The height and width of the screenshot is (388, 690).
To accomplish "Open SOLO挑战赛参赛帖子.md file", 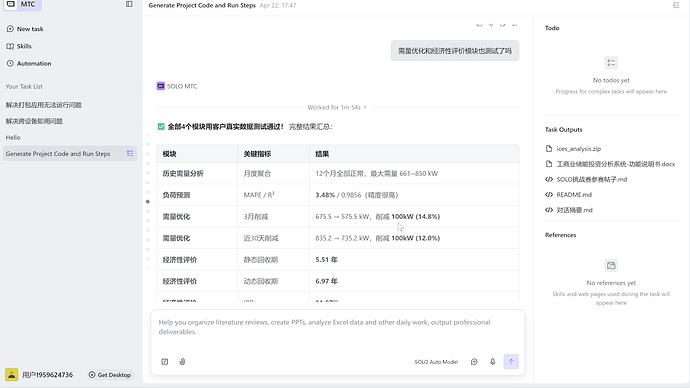I will point(591,179).
